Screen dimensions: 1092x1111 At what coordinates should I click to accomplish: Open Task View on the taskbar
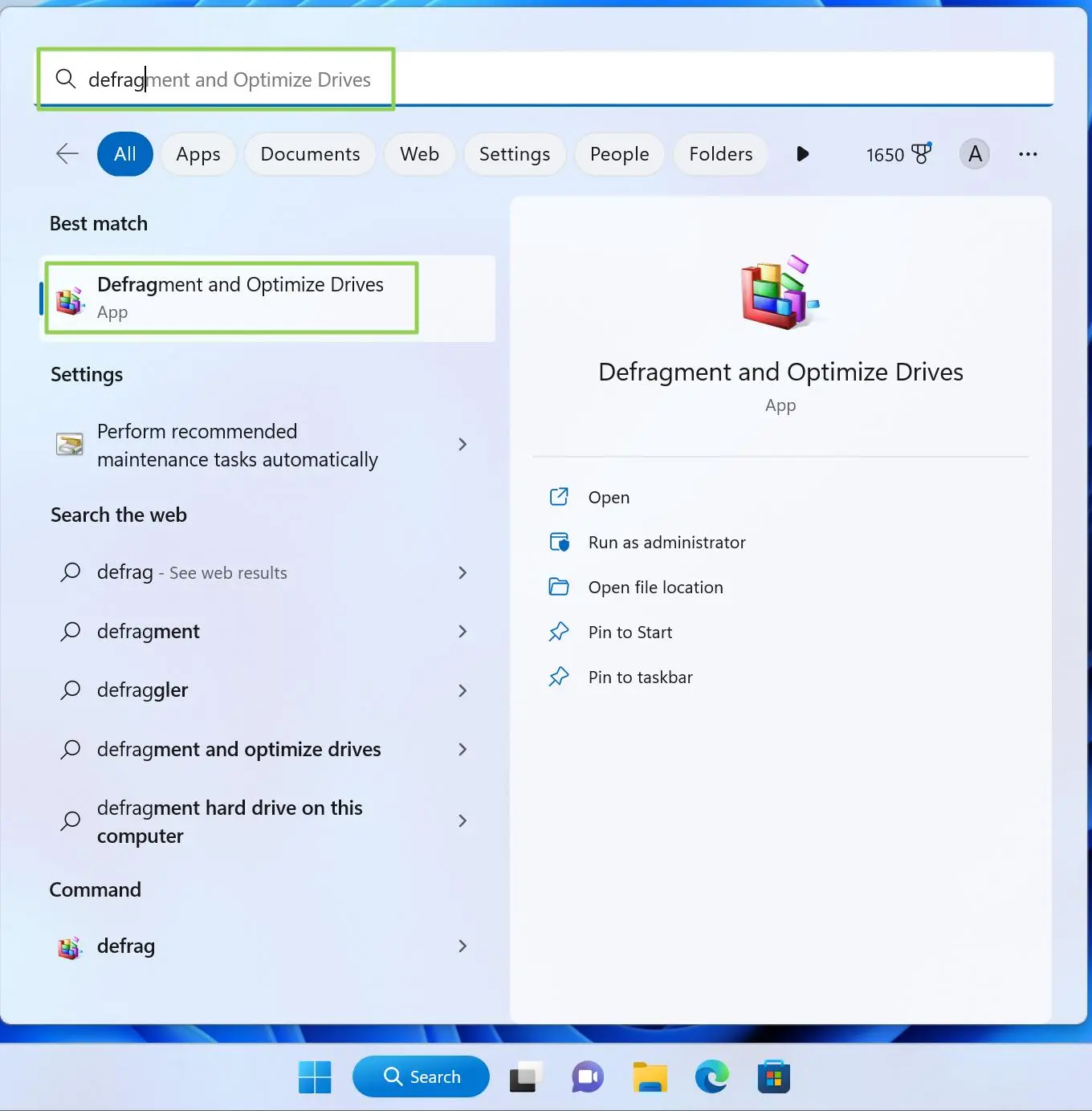point(526,1076)
